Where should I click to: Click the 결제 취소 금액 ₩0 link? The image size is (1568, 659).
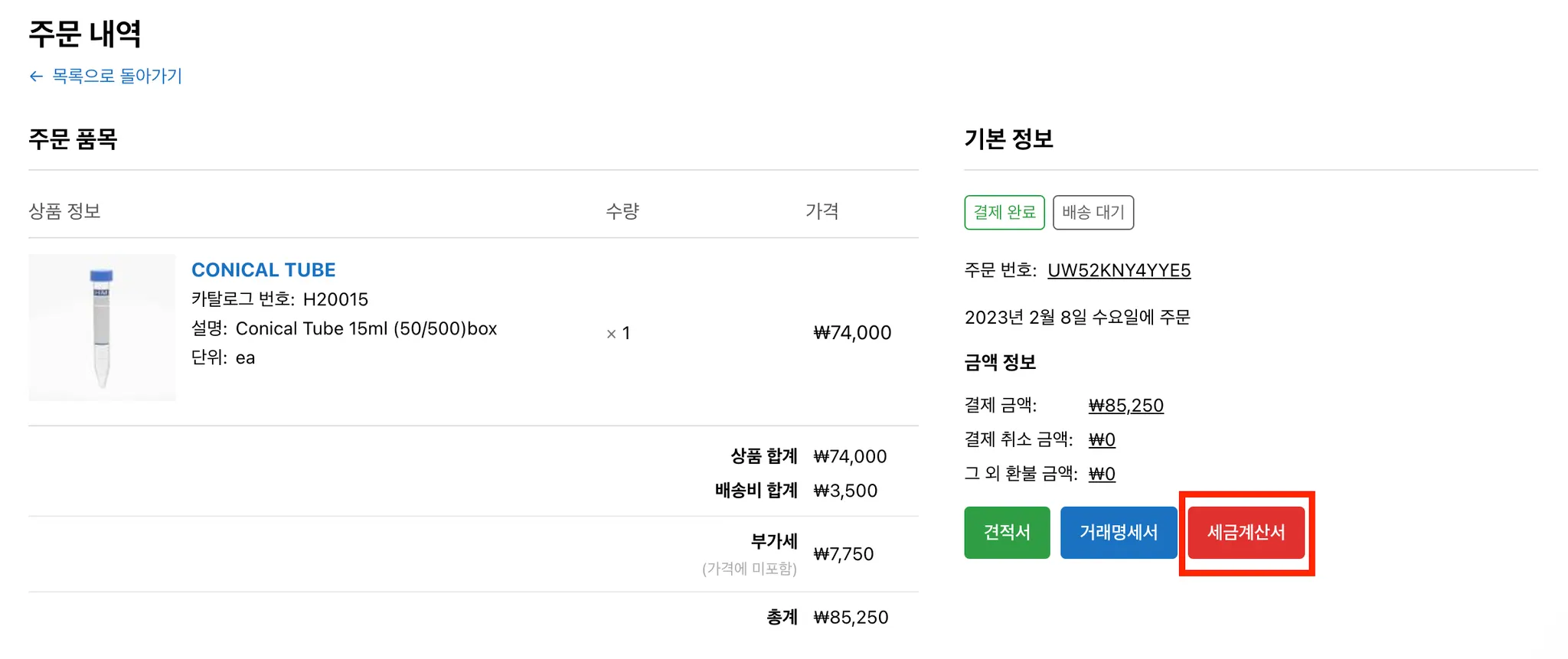[x=1102, y=440]
